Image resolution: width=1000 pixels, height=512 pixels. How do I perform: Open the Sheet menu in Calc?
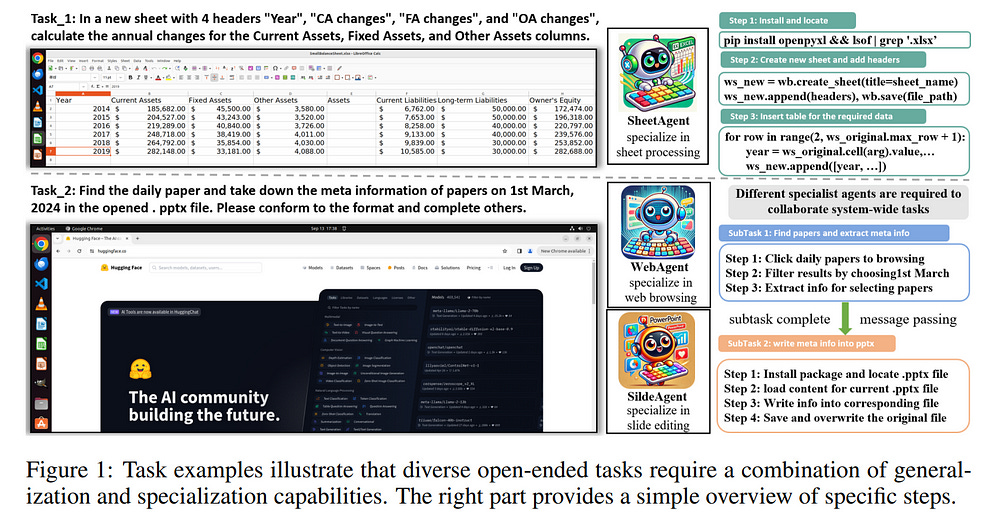point(125,61)
